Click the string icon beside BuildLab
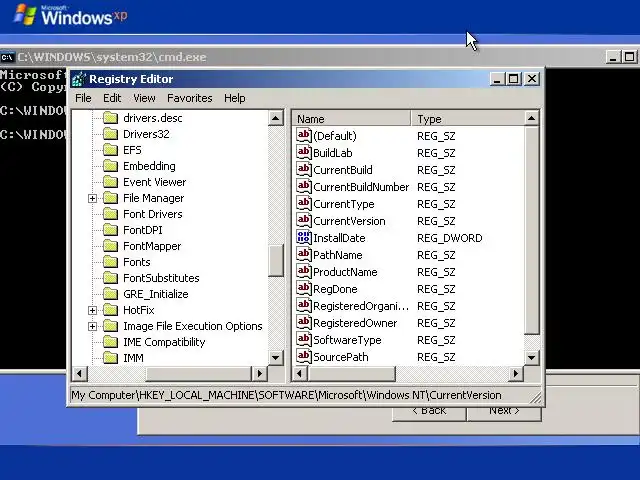 click(x=304, y=153)
